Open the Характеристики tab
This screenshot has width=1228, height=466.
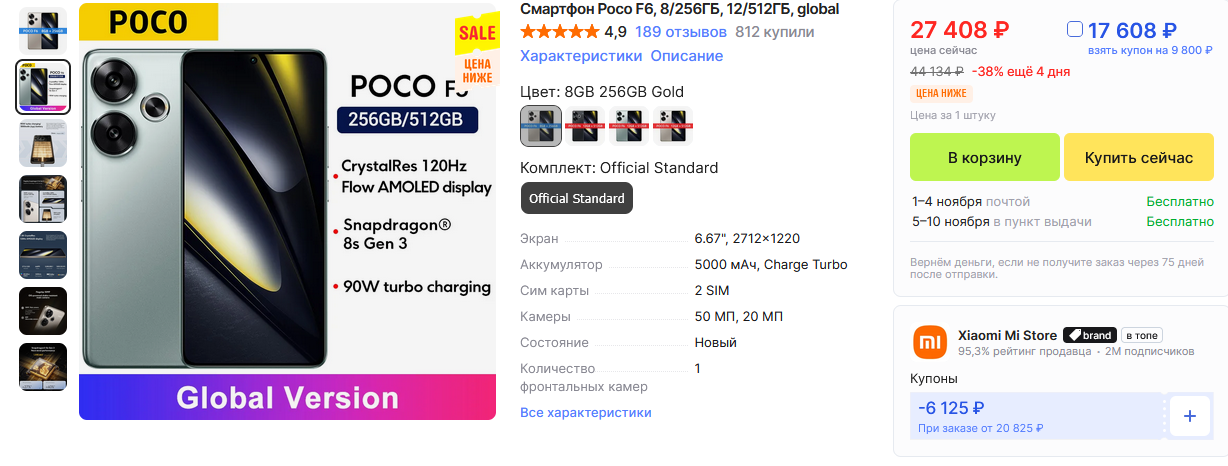[x=581, y=56]
